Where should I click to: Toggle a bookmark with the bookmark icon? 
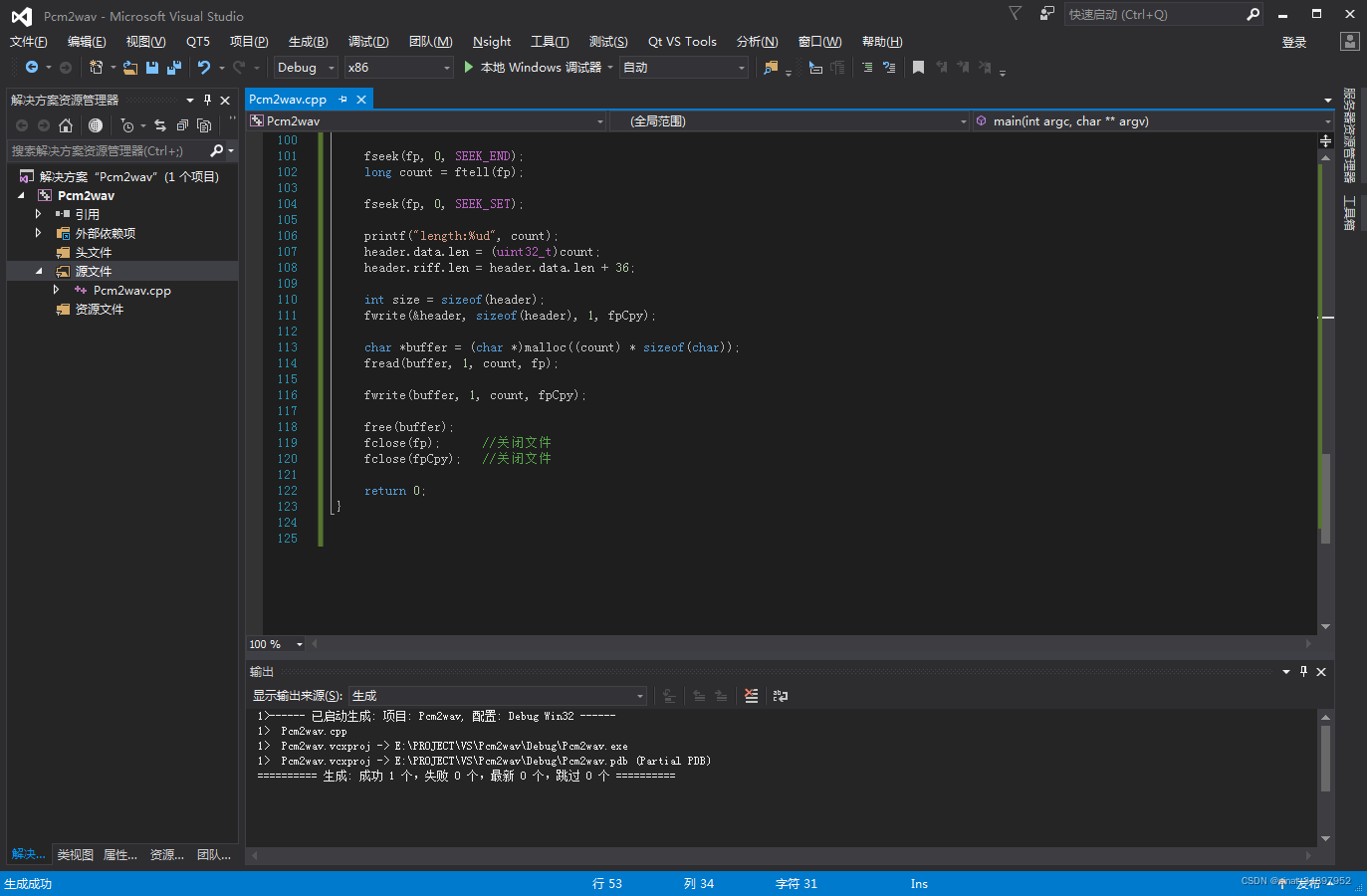pyautogui.click(x=918, y=68)
